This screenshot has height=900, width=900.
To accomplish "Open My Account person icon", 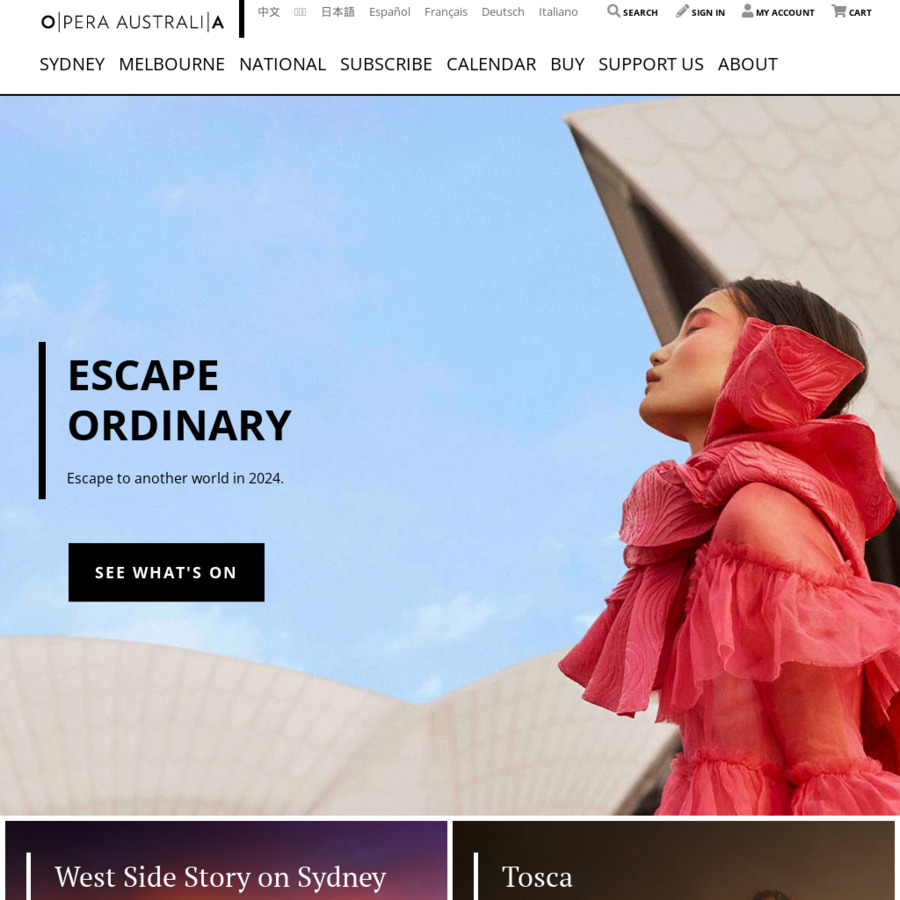I will coord(747,11).
